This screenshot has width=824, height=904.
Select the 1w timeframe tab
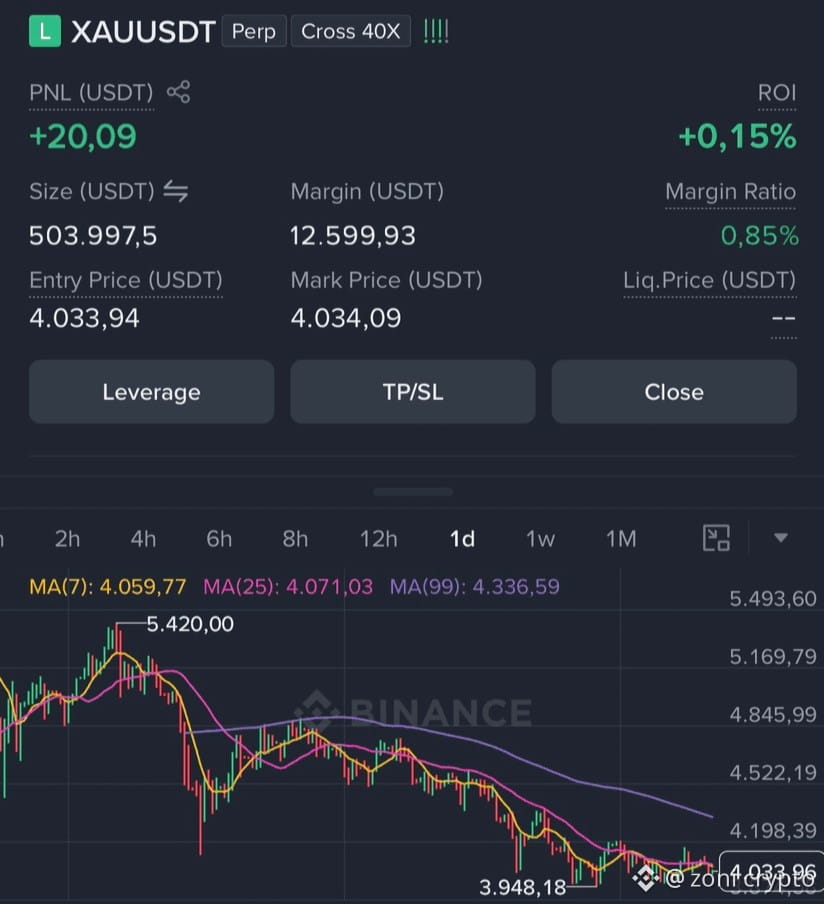pyautogui.click(x=540, y=539)
